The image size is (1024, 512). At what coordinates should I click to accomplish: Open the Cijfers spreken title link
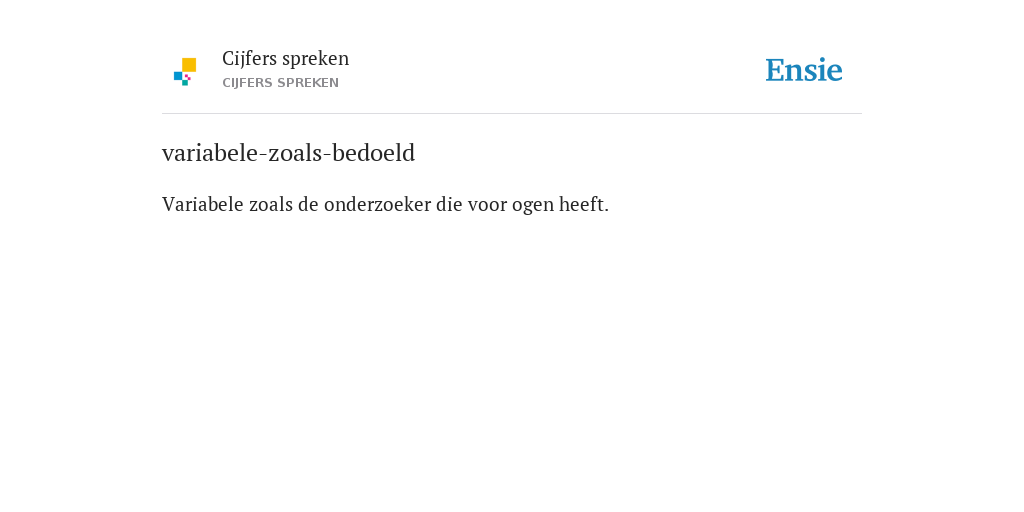285,59
